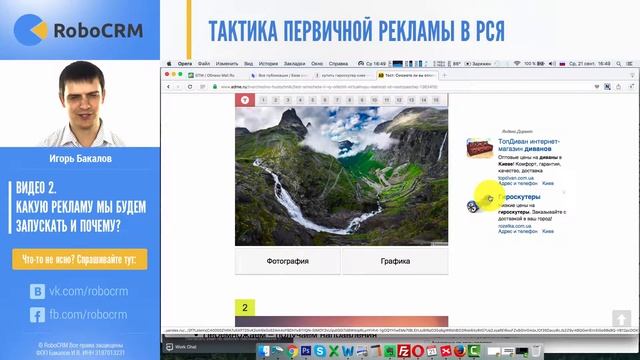The image size is (640, 360).
Task: Click the VK logo icon
Action: [x=37, y=291]
